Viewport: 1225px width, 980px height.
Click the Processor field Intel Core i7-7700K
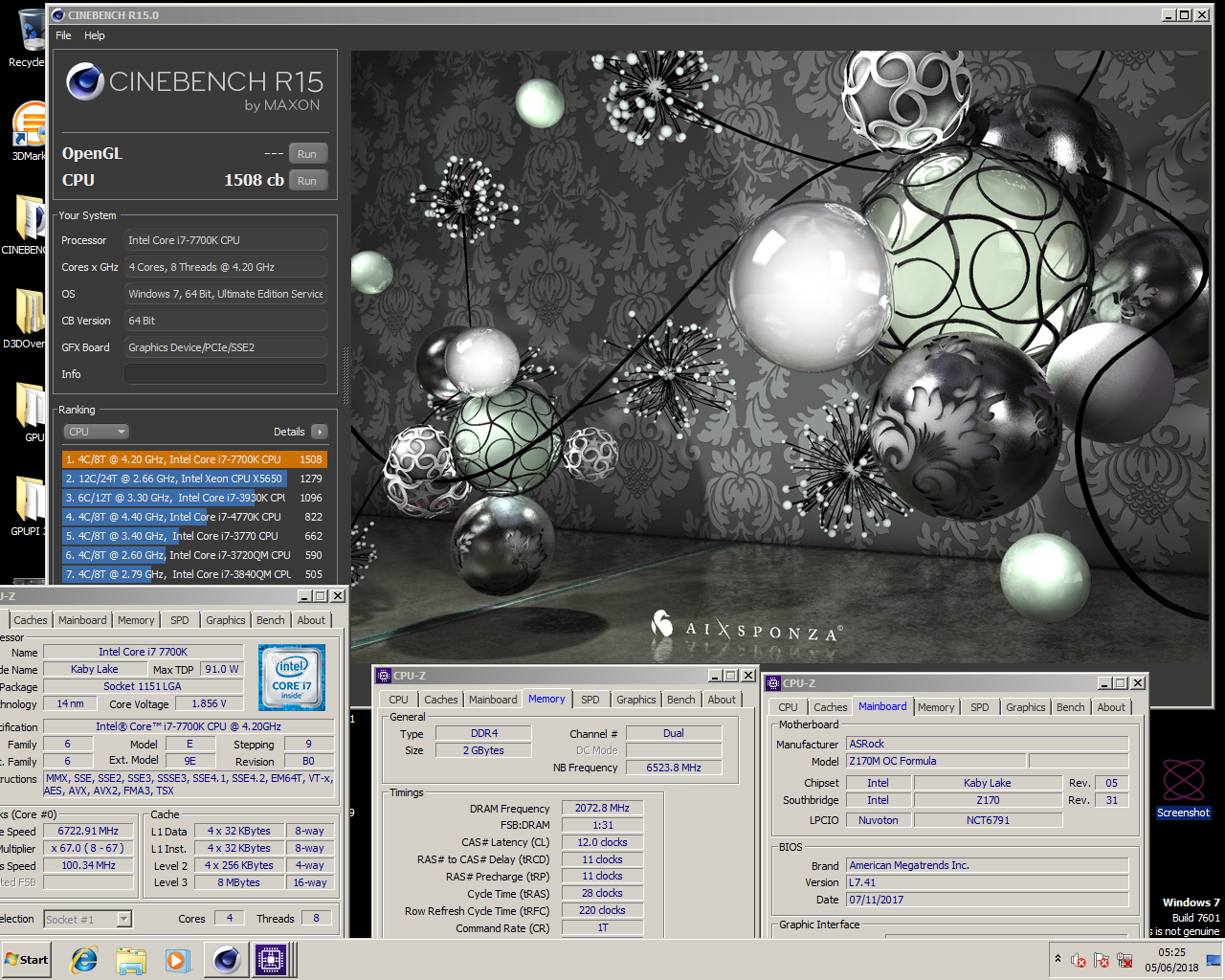pos(226,240)
